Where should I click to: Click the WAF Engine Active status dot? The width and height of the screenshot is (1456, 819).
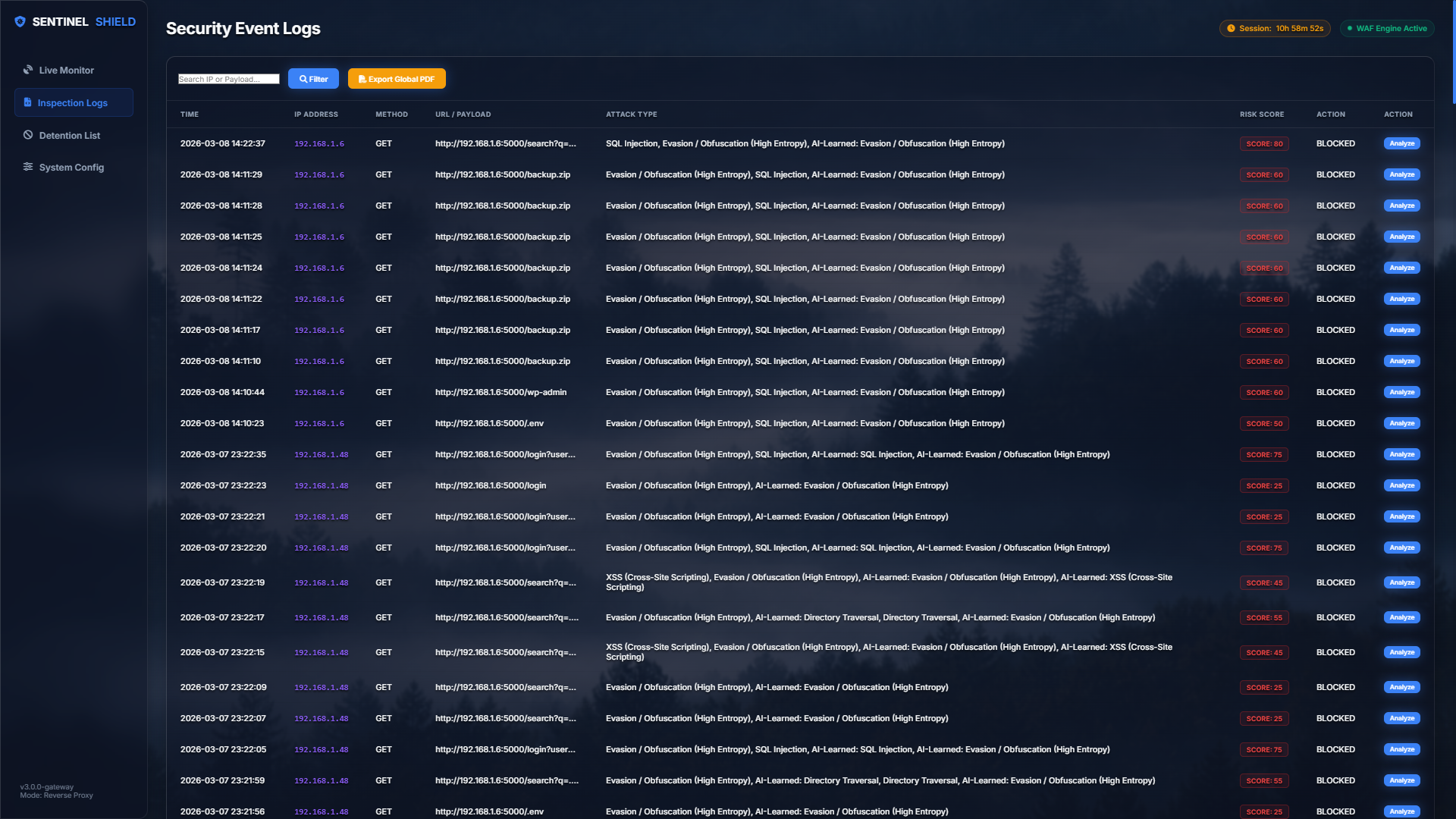tap(1350, 29)
